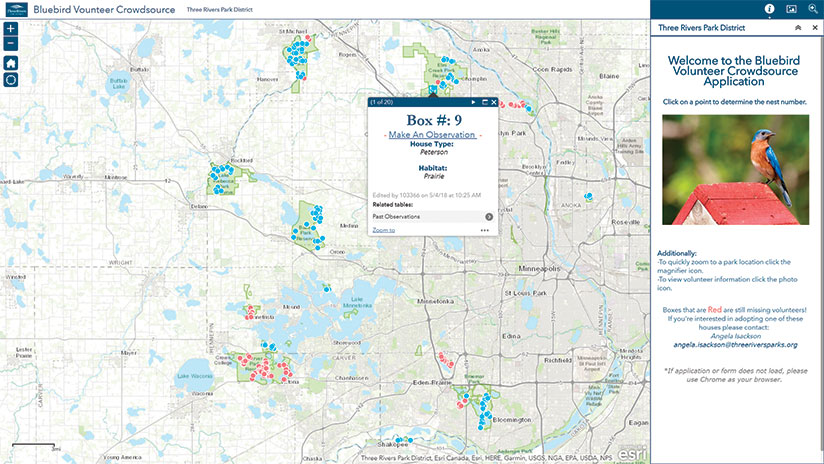Click the '(1 of 20)' popup counter
The width and height of the screenshot is (824, 464).
click(x=382, y=102)
